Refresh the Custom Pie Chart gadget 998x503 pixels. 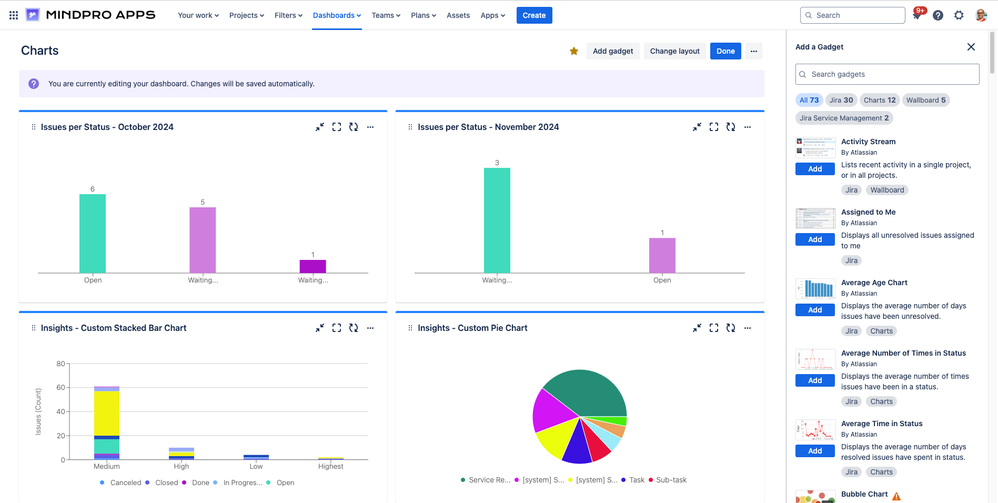point(731,328)
